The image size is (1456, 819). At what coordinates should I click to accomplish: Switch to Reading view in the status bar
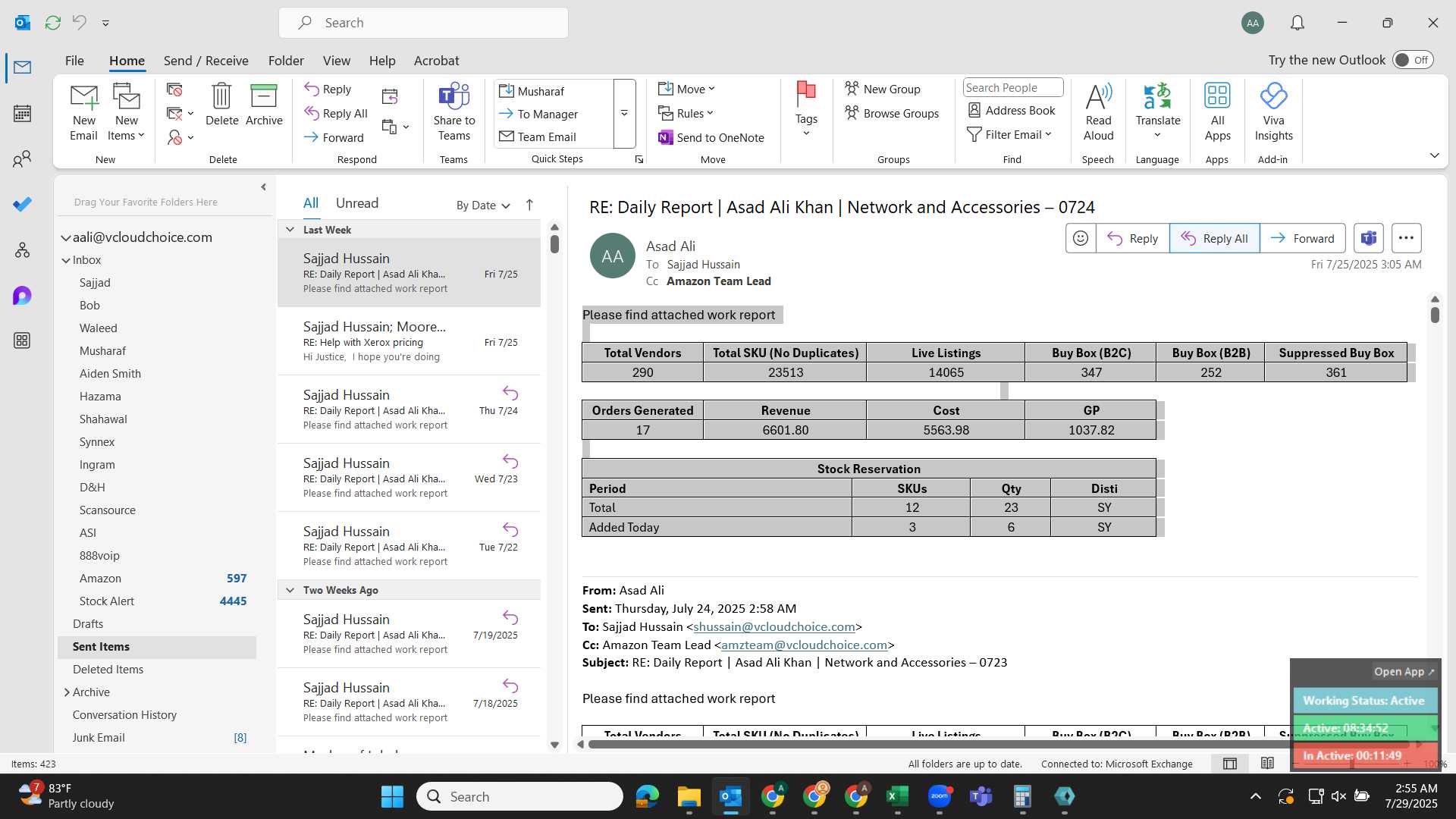click(1267, 764)
